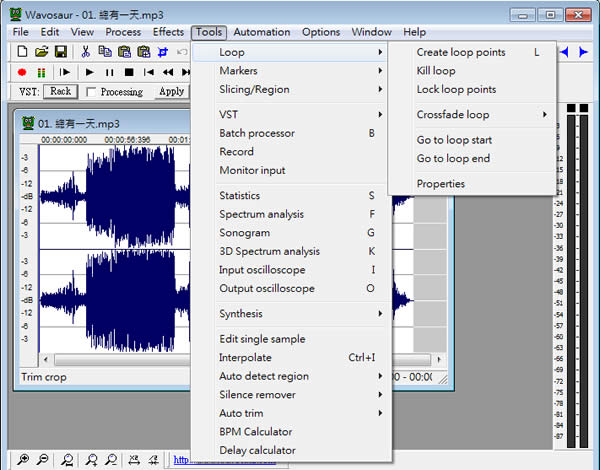600x470 pixels.
Task: Choose Go to loop start
Action: [472, 140]
